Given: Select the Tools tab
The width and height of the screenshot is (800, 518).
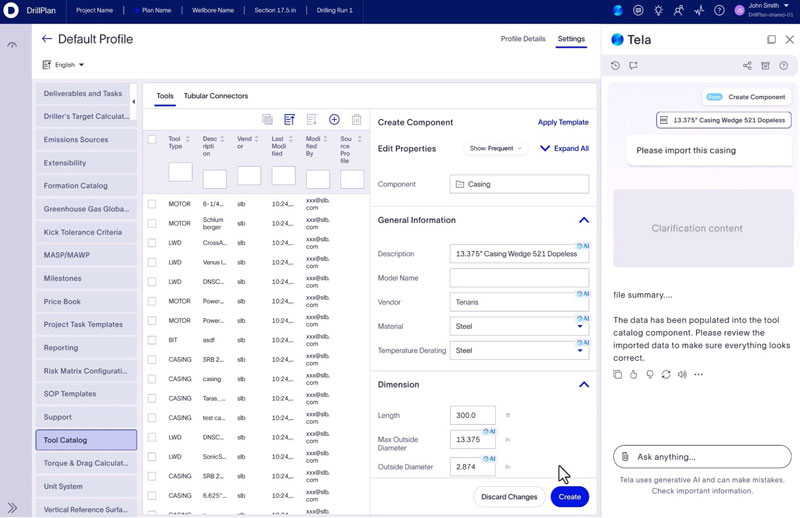Looking at the screenshot, I should pyautogui.click(x=165, y=96).
